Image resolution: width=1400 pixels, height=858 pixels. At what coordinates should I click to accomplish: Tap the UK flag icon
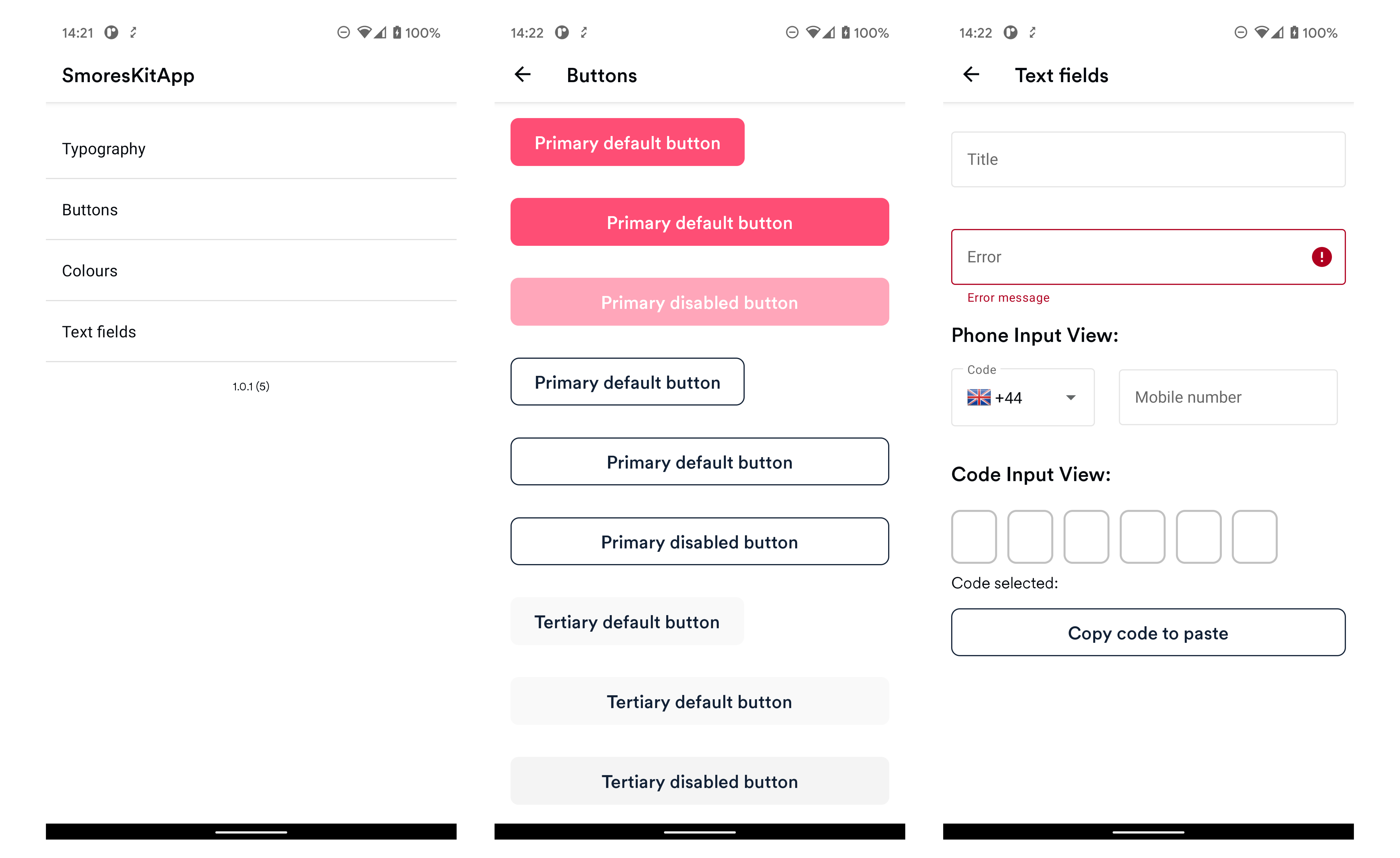[978, 397]
